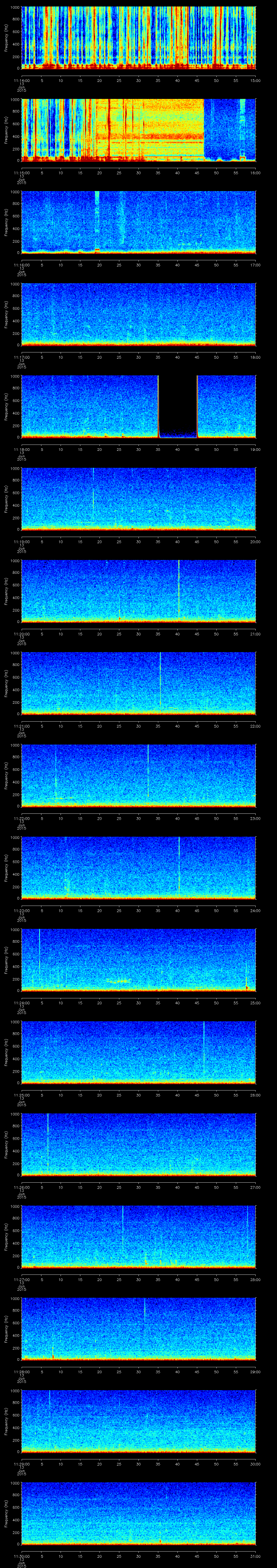Click the 11:17:00 start time label

[x=21, y=357]
